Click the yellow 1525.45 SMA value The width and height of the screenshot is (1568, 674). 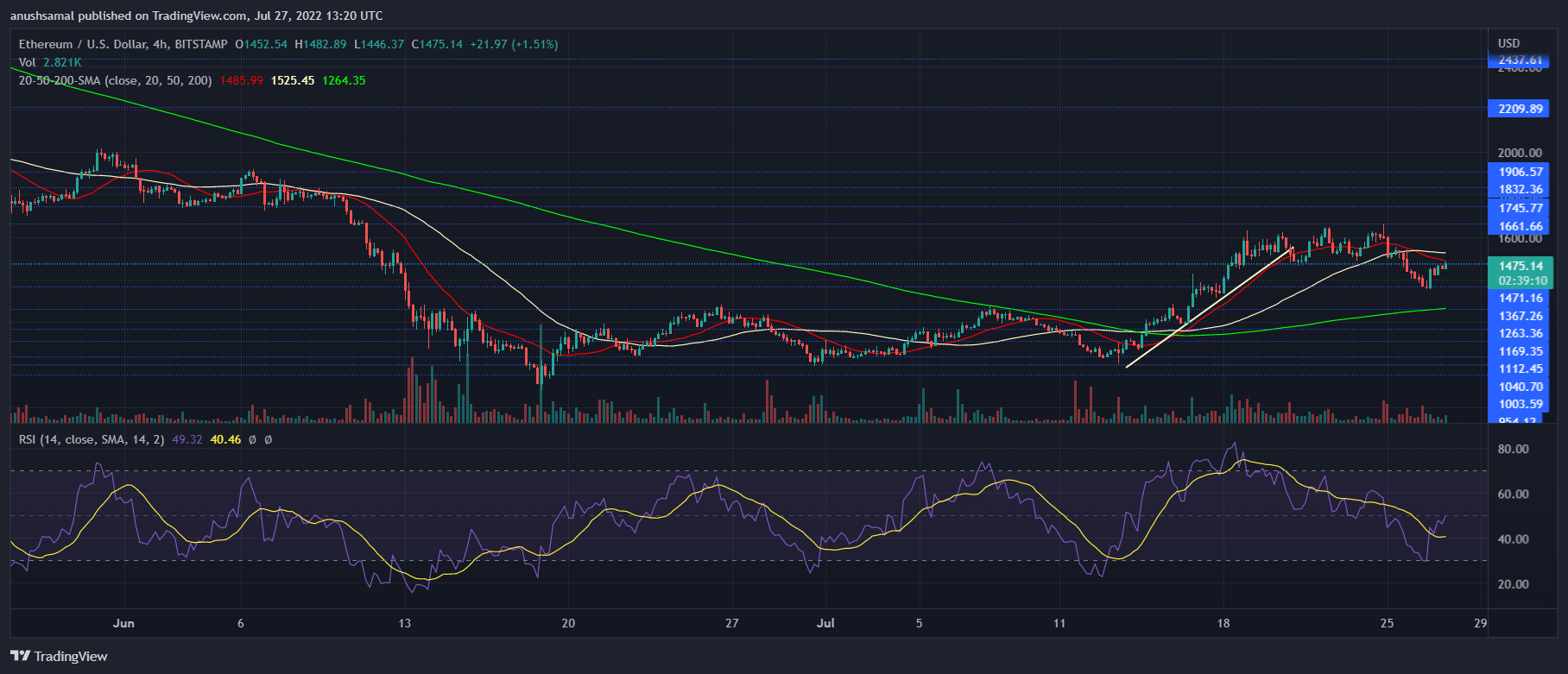[x=293, y=80]
